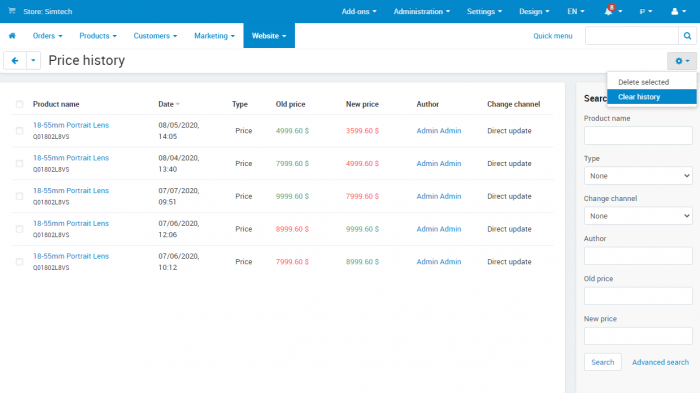
Task: Open the Customers menu
Action: point(155,36)
